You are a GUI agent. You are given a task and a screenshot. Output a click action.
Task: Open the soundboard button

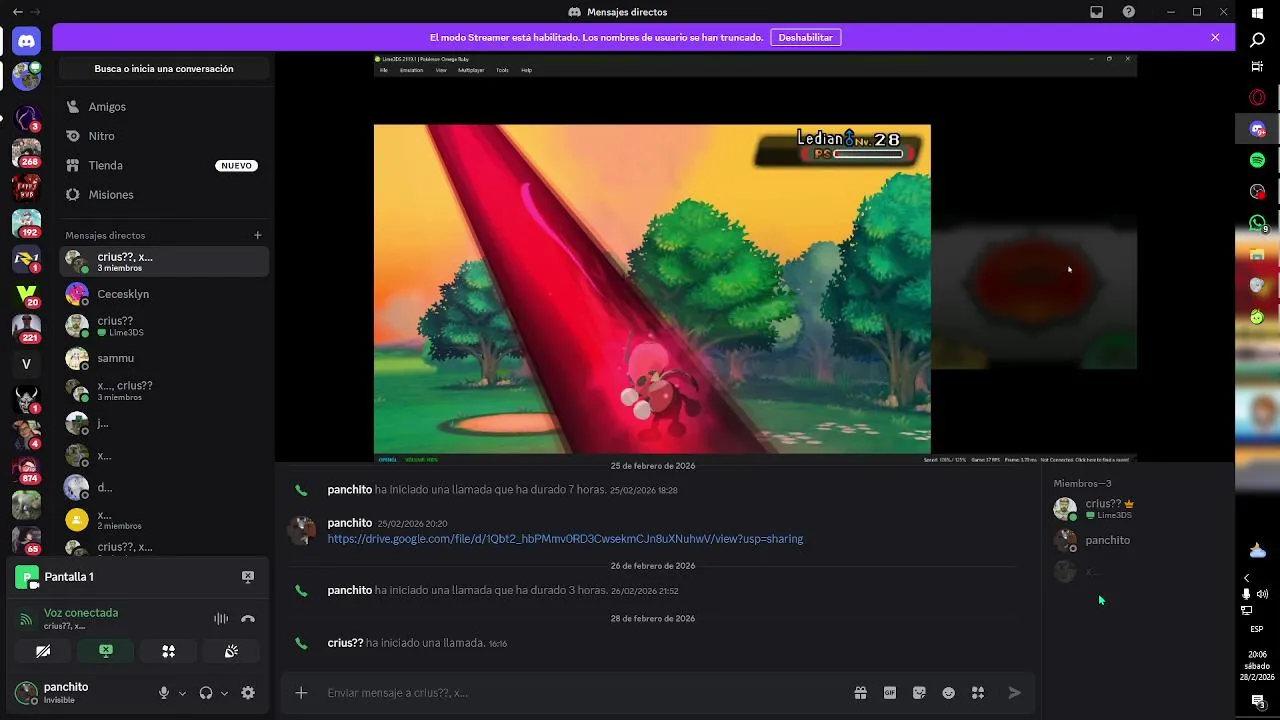pyautogui.click(x=231, y=651)
